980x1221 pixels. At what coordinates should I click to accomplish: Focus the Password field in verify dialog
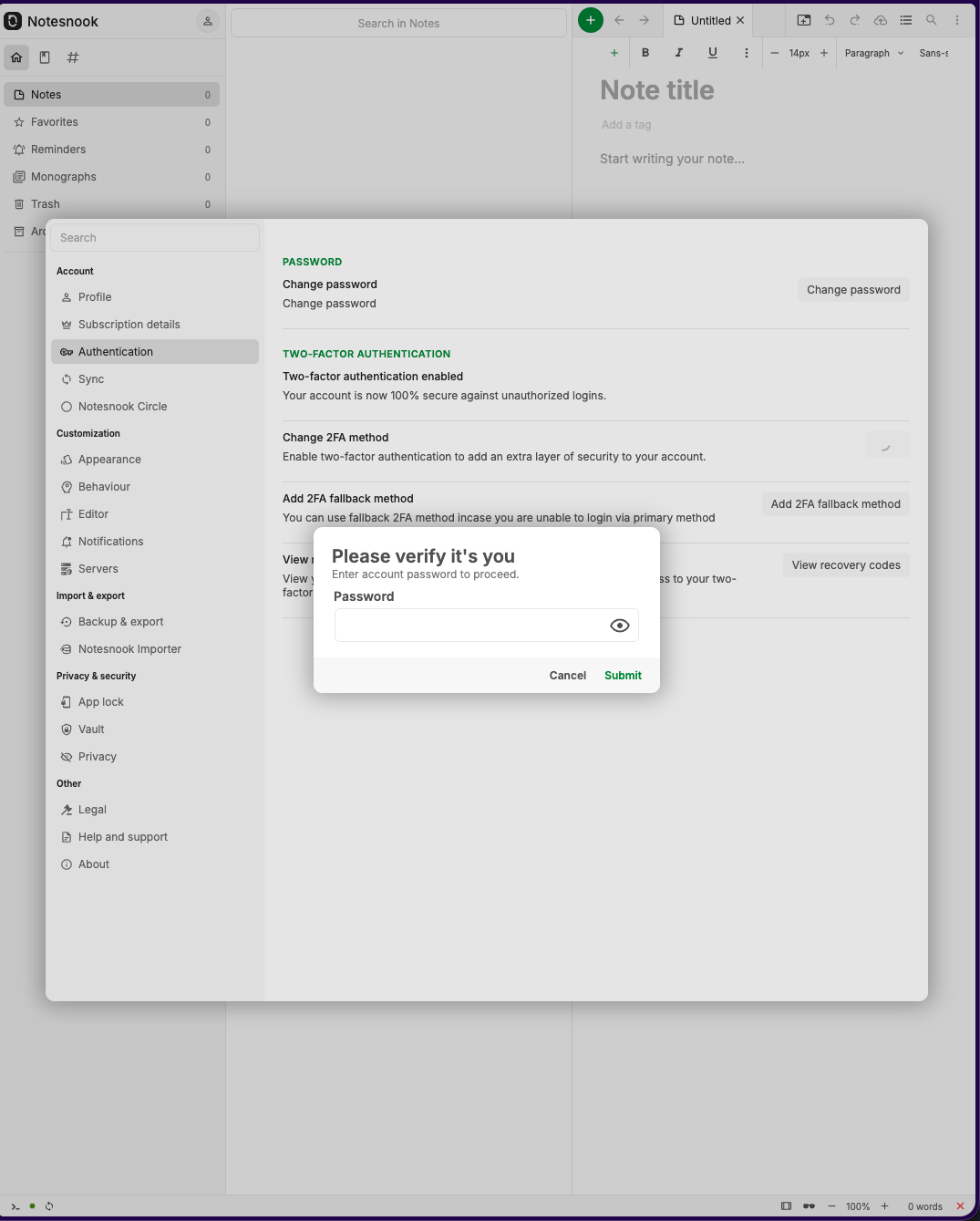coord(486,626)
